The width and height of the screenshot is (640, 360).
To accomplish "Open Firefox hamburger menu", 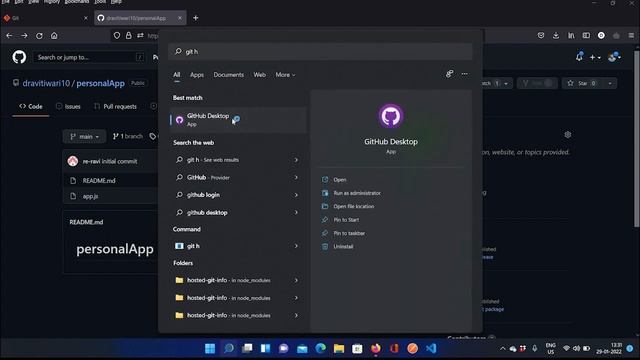I will (631, 36).
